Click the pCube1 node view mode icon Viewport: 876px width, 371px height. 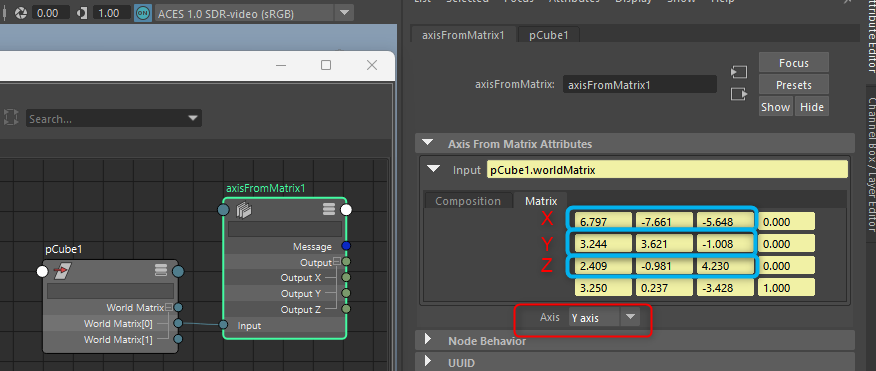161,271
